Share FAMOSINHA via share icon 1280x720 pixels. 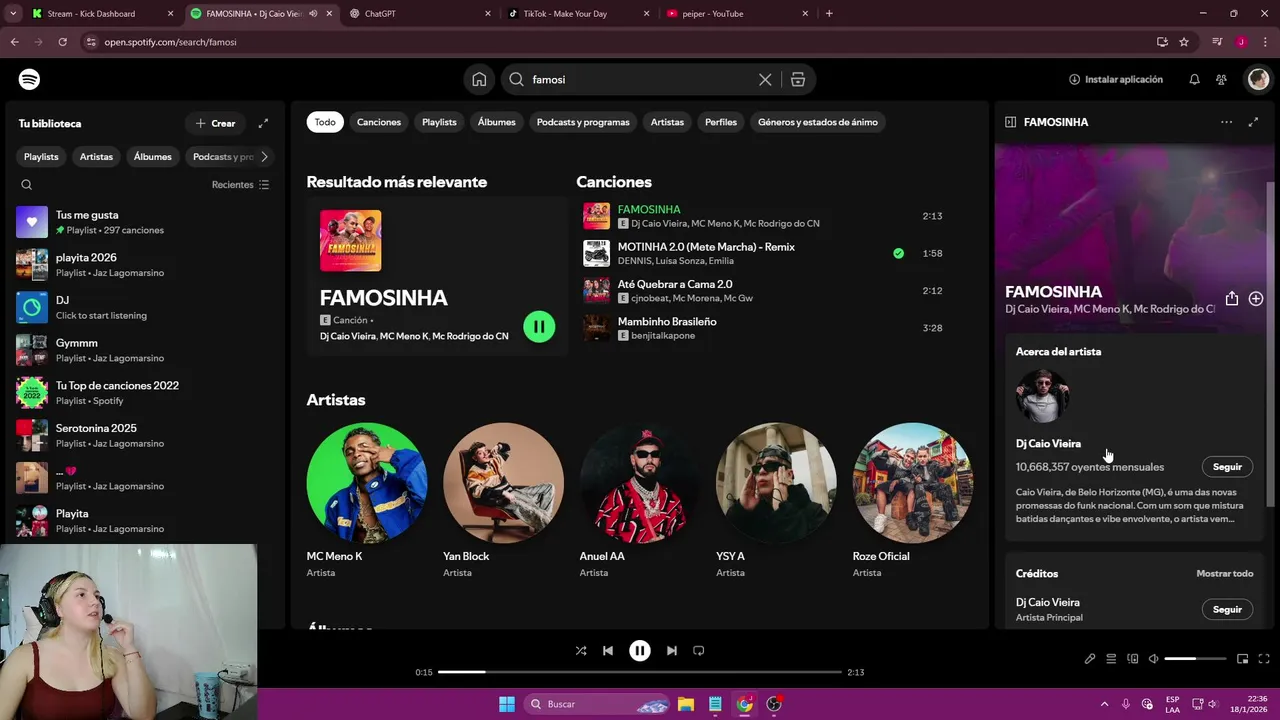point(1232,299)
